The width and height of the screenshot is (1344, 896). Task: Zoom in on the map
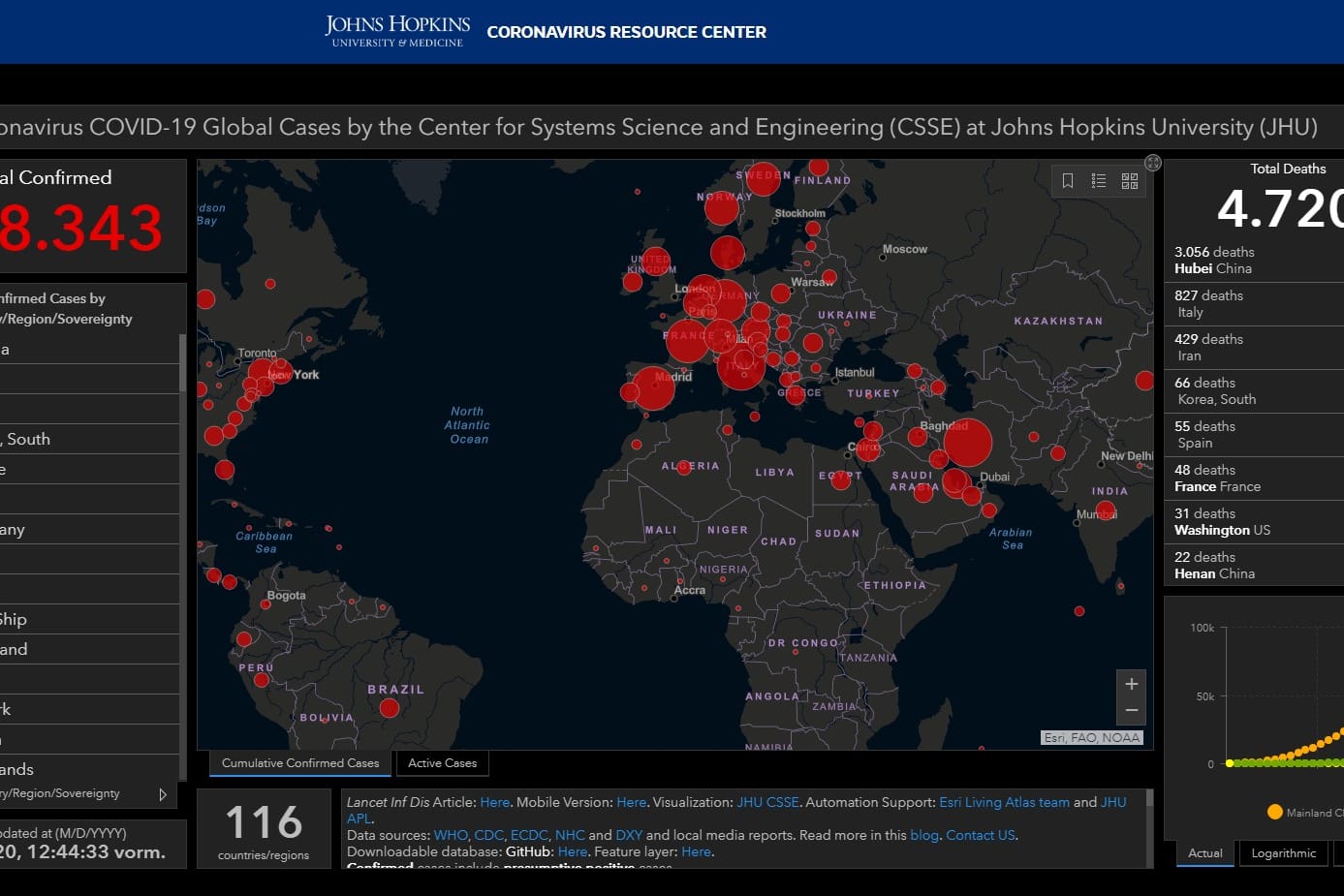(1131, 684)
